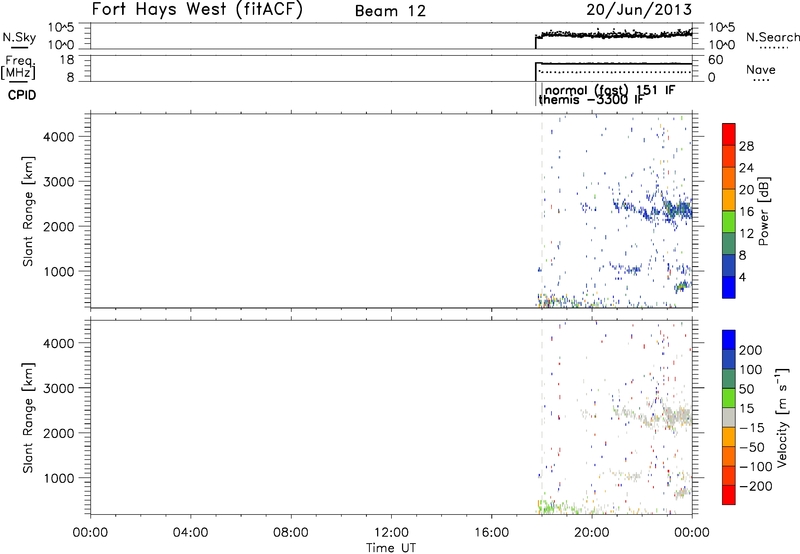Screen dimensions: 800x554
Task: Click the '16:00' time tick label
Action: 491,532
